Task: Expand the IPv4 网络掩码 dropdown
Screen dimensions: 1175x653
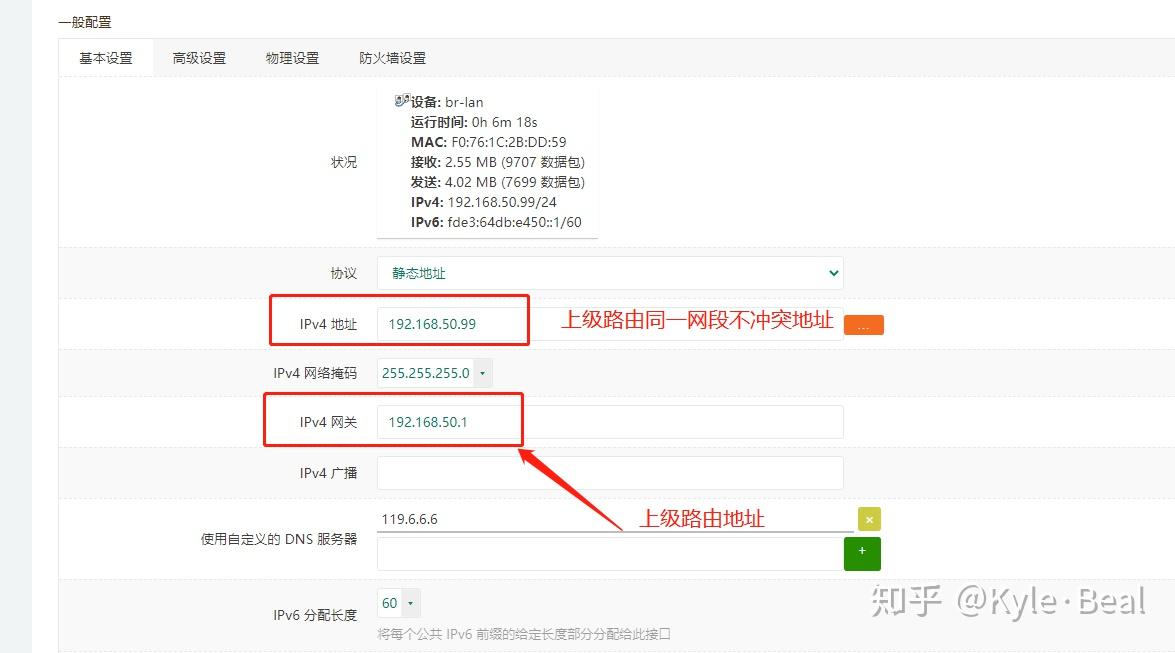Action: (481, 372)
